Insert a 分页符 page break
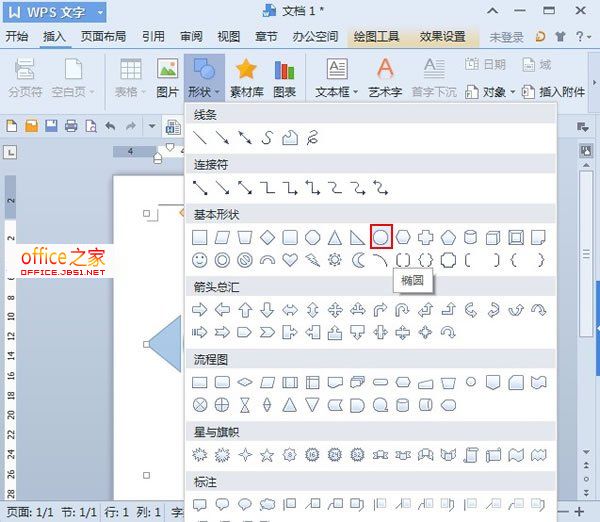Image resolution: width=600 pixels, height=522 pixels. pyautogui.click(x=25, y=78)
